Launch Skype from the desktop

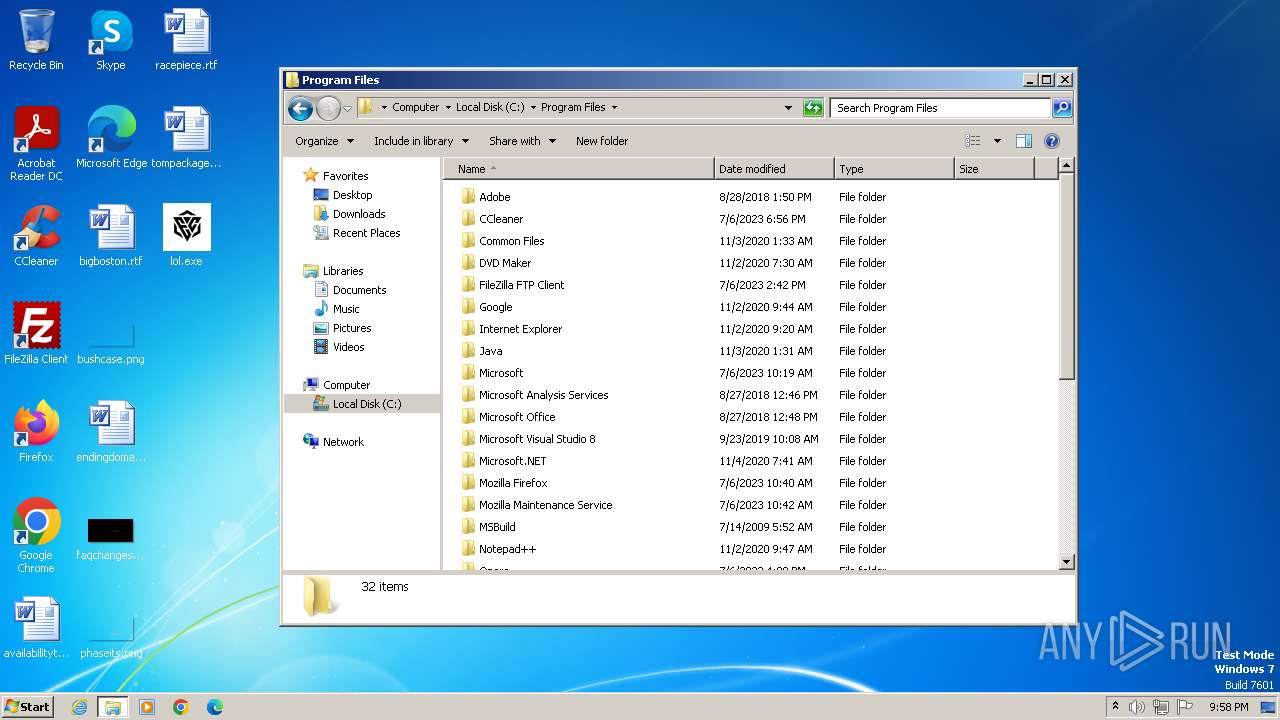pos(110,40)
